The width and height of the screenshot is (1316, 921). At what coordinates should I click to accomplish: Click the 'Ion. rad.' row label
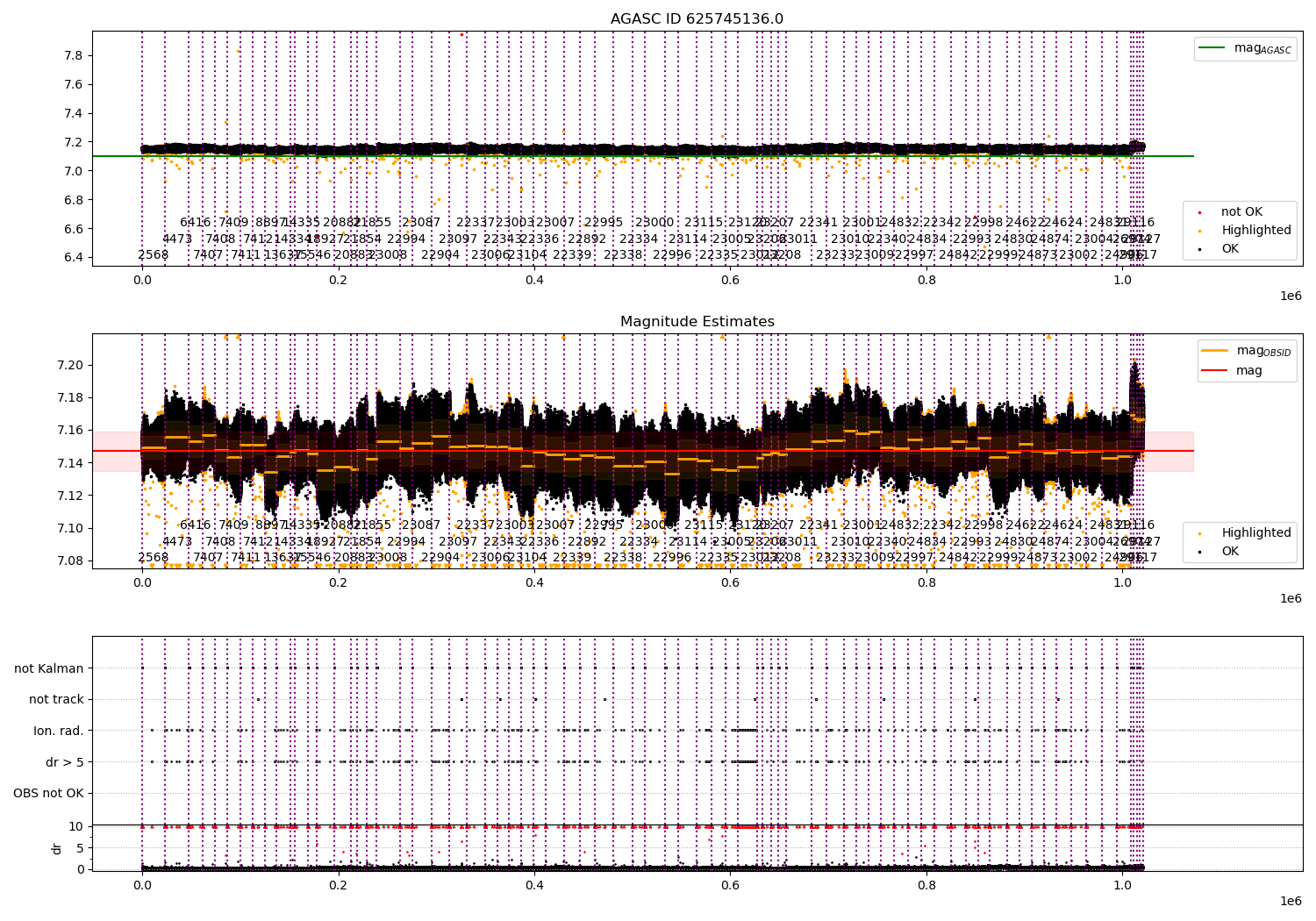(x=59, y=731)
